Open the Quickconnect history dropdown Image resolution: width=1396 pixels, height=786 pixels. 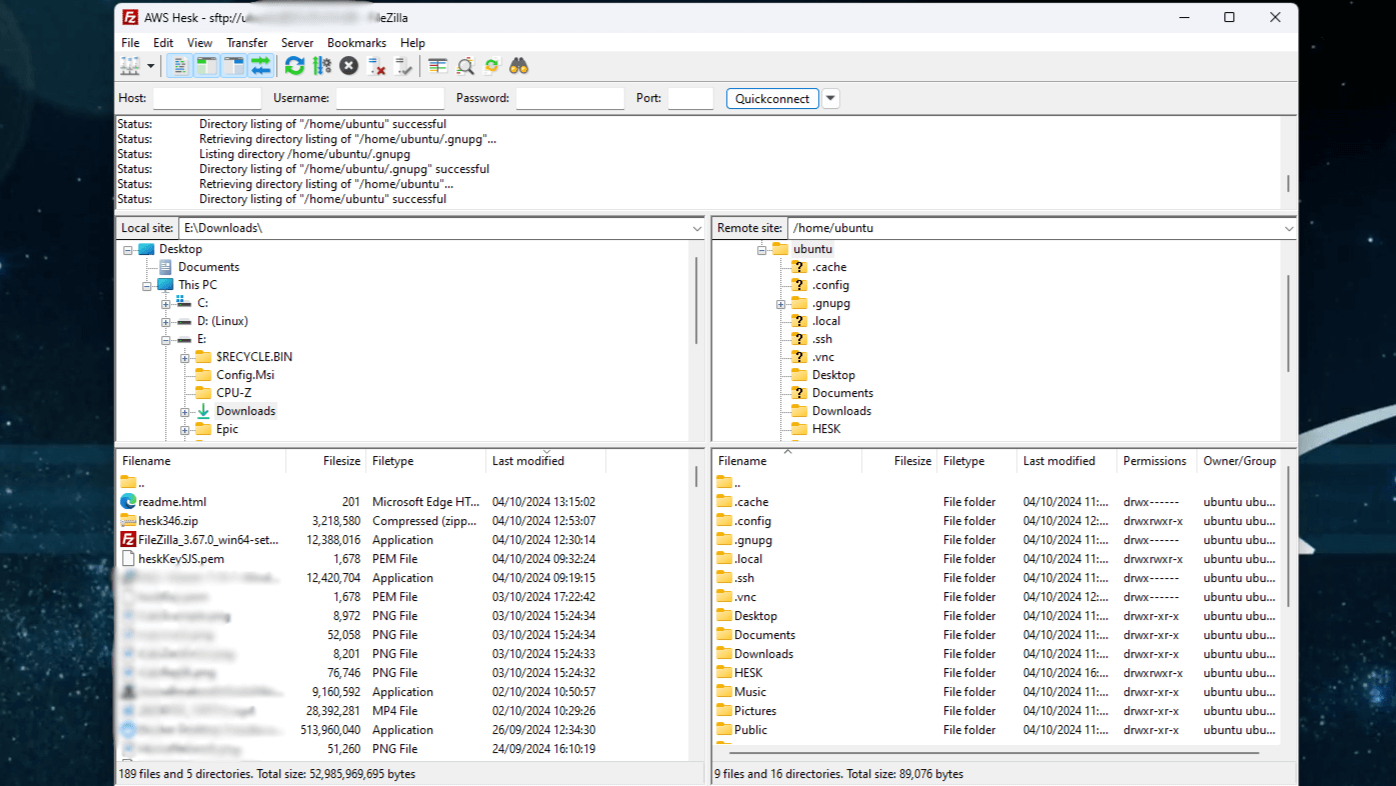(x=830, y=98)
